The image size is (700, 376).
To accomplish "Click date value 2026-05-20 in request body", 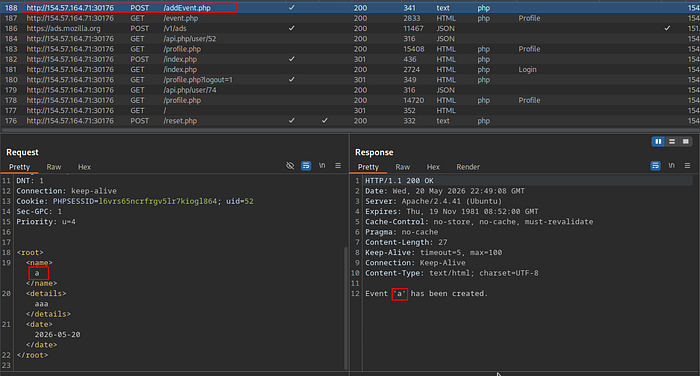I will [58, 335].
